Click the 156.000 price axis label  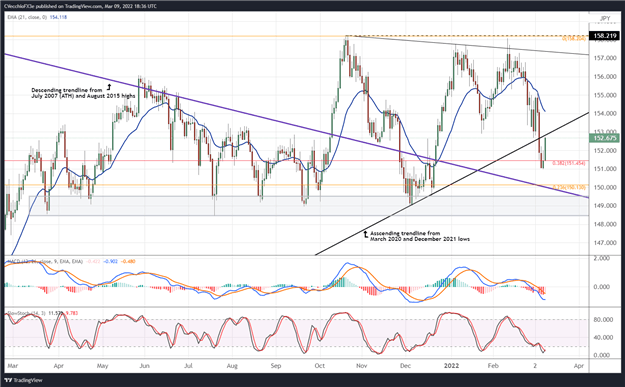pyautogui.click(x=605, y=77)
